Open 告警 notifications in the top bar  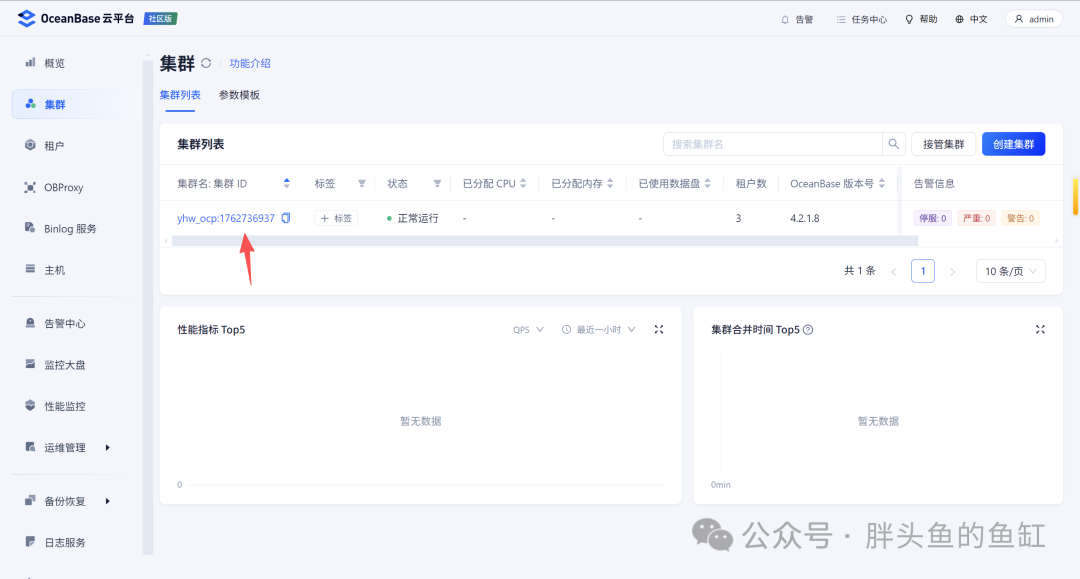click(x=797, y=19)
